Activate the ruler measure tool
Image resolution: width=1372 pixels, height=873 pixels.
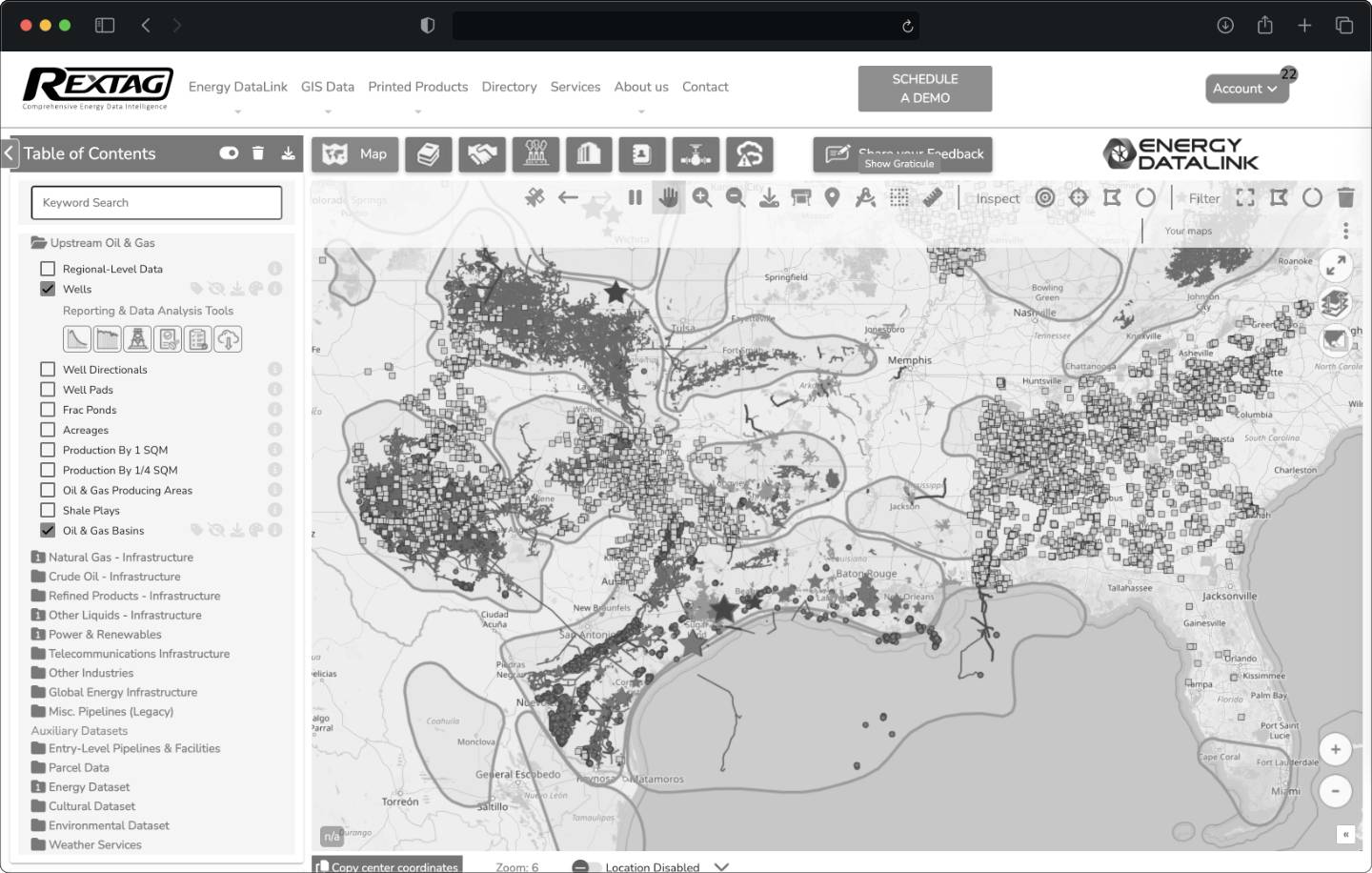(x=933, y=197)
